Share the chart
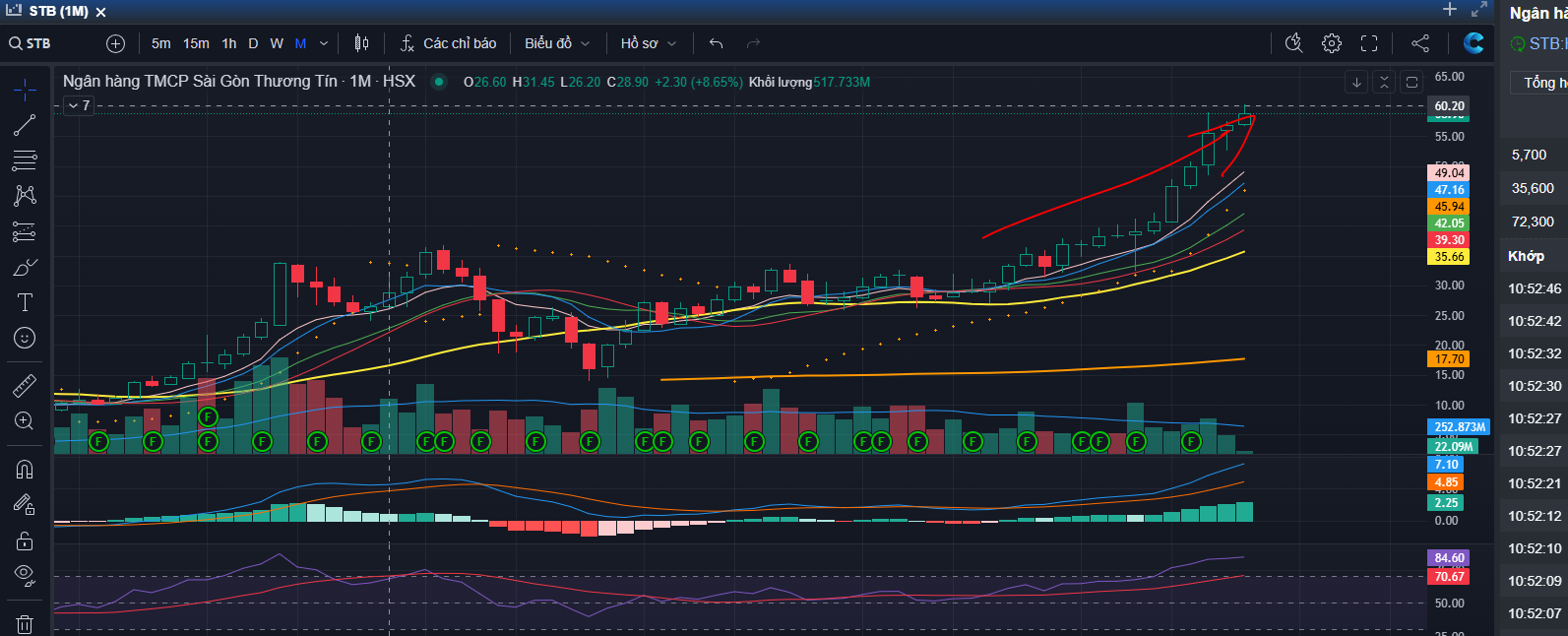The height and width of the screenshot is (636, 1568). tap(1420, 43)
